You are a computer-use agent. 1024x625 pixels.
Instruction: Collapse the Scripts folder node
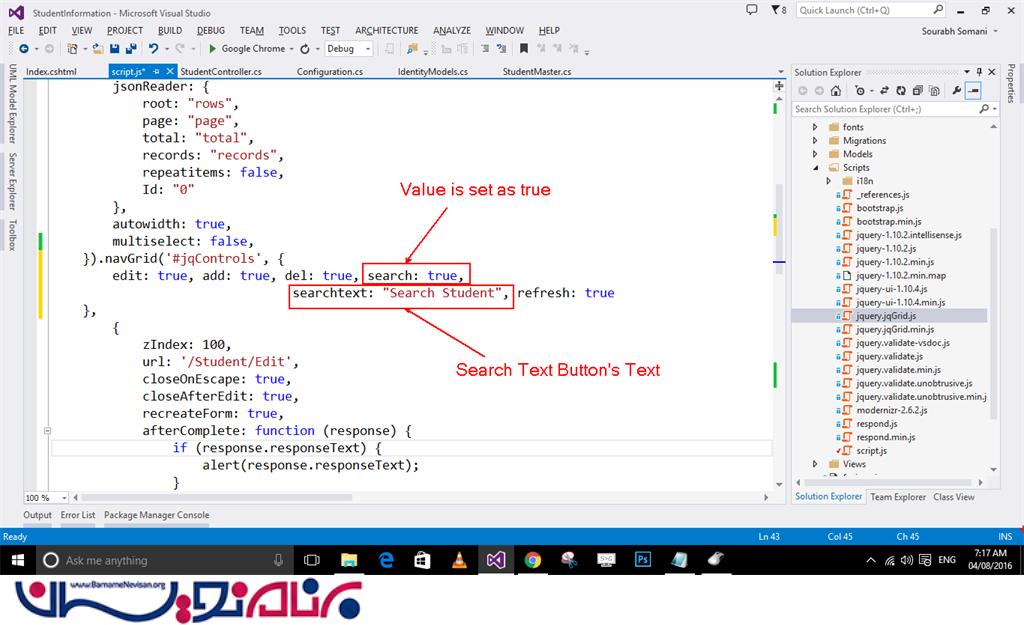(x=815, y=168)
